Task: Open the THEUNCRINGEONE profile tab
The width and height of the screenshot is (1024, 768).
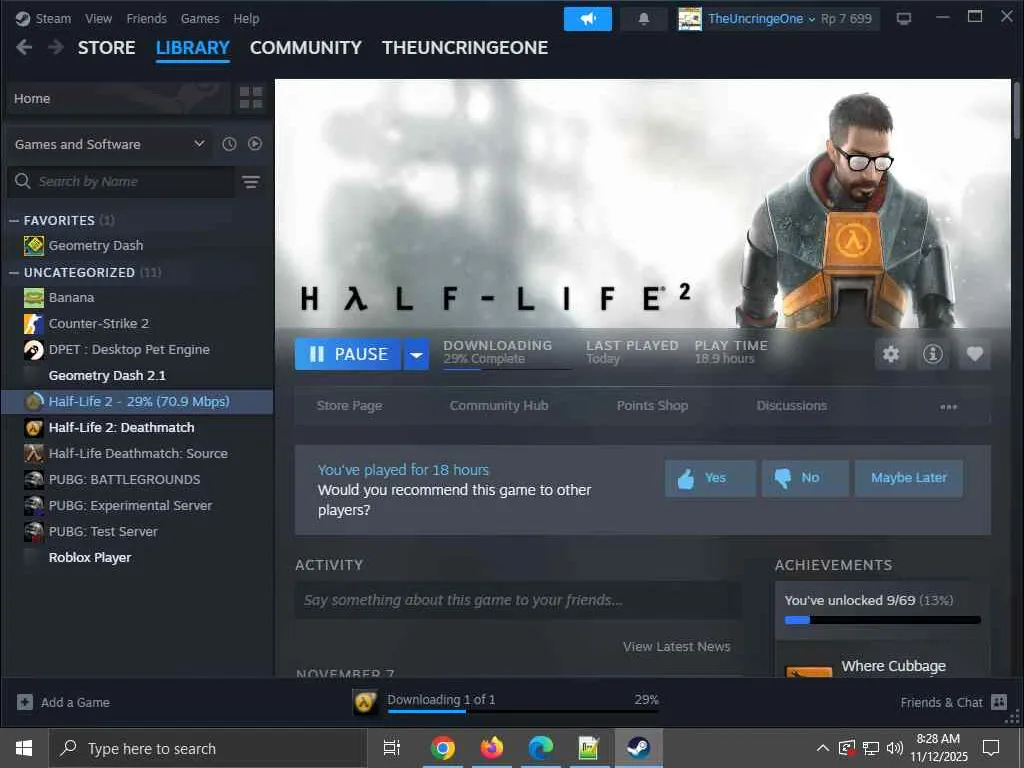Action: click(465, 48)
